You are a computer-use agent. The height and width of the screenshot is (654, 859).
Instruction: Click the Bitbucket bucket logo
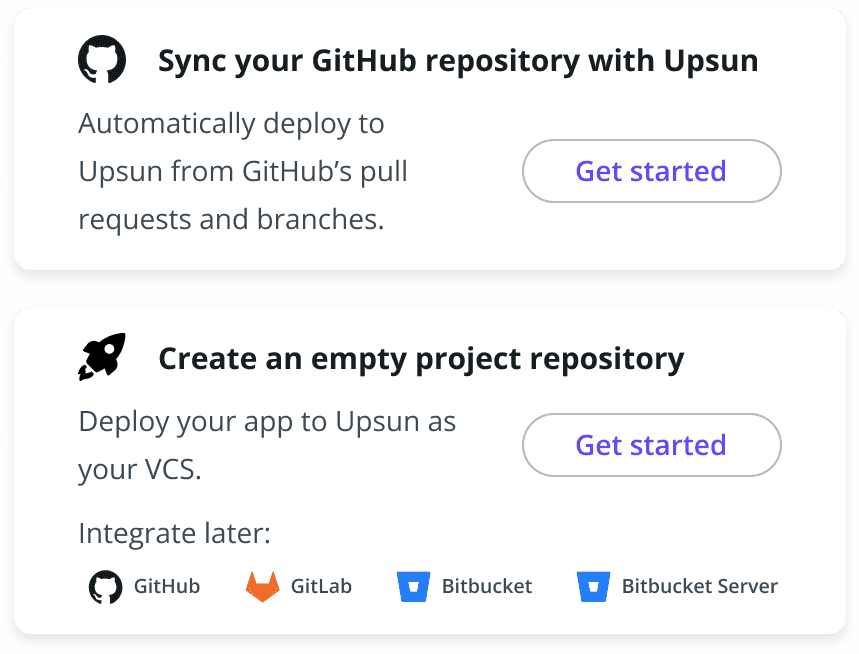pos(414,587)
